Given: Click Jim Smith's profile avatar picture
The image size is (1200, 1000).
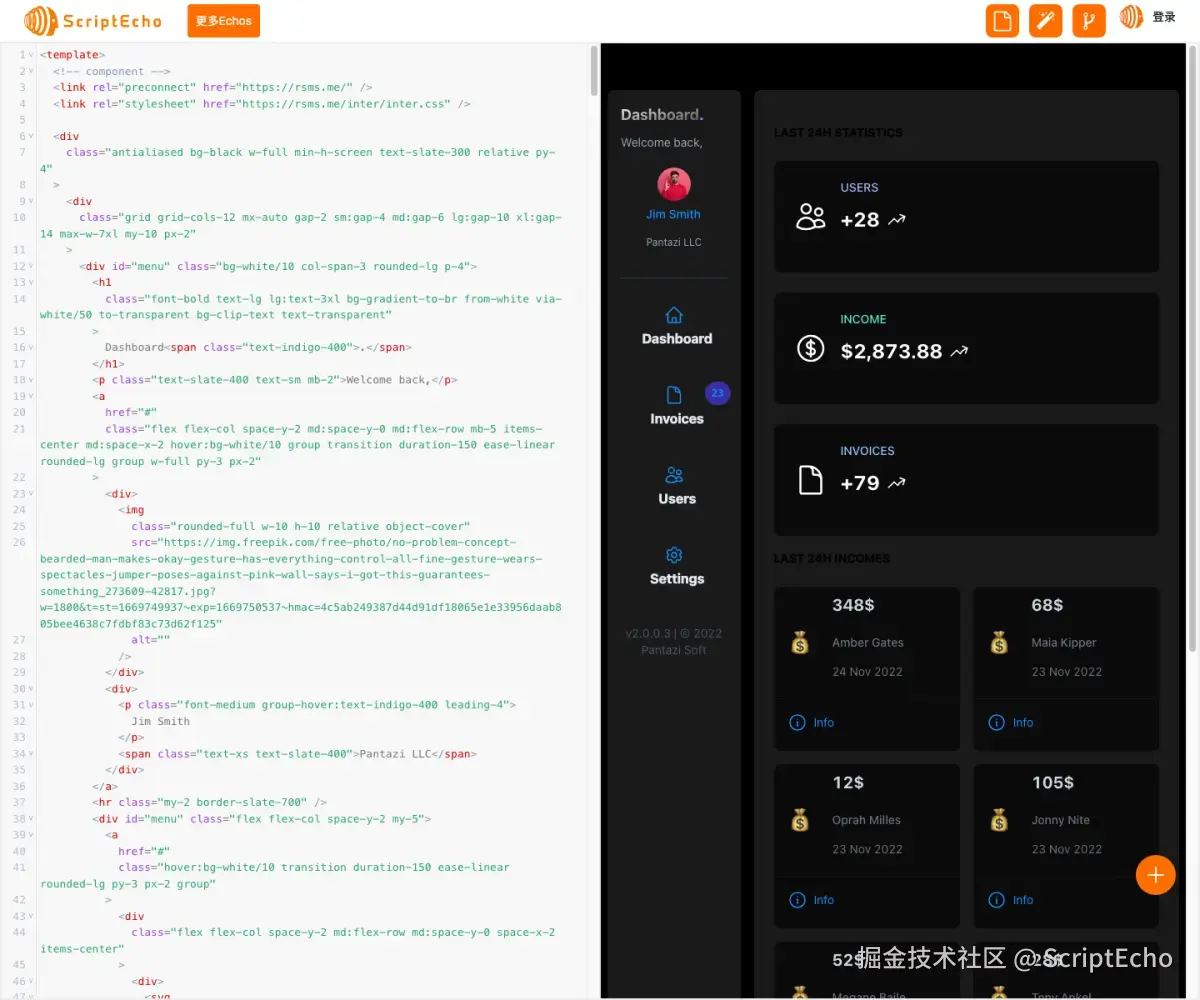Looking at the screenshot, I should 674,184.
